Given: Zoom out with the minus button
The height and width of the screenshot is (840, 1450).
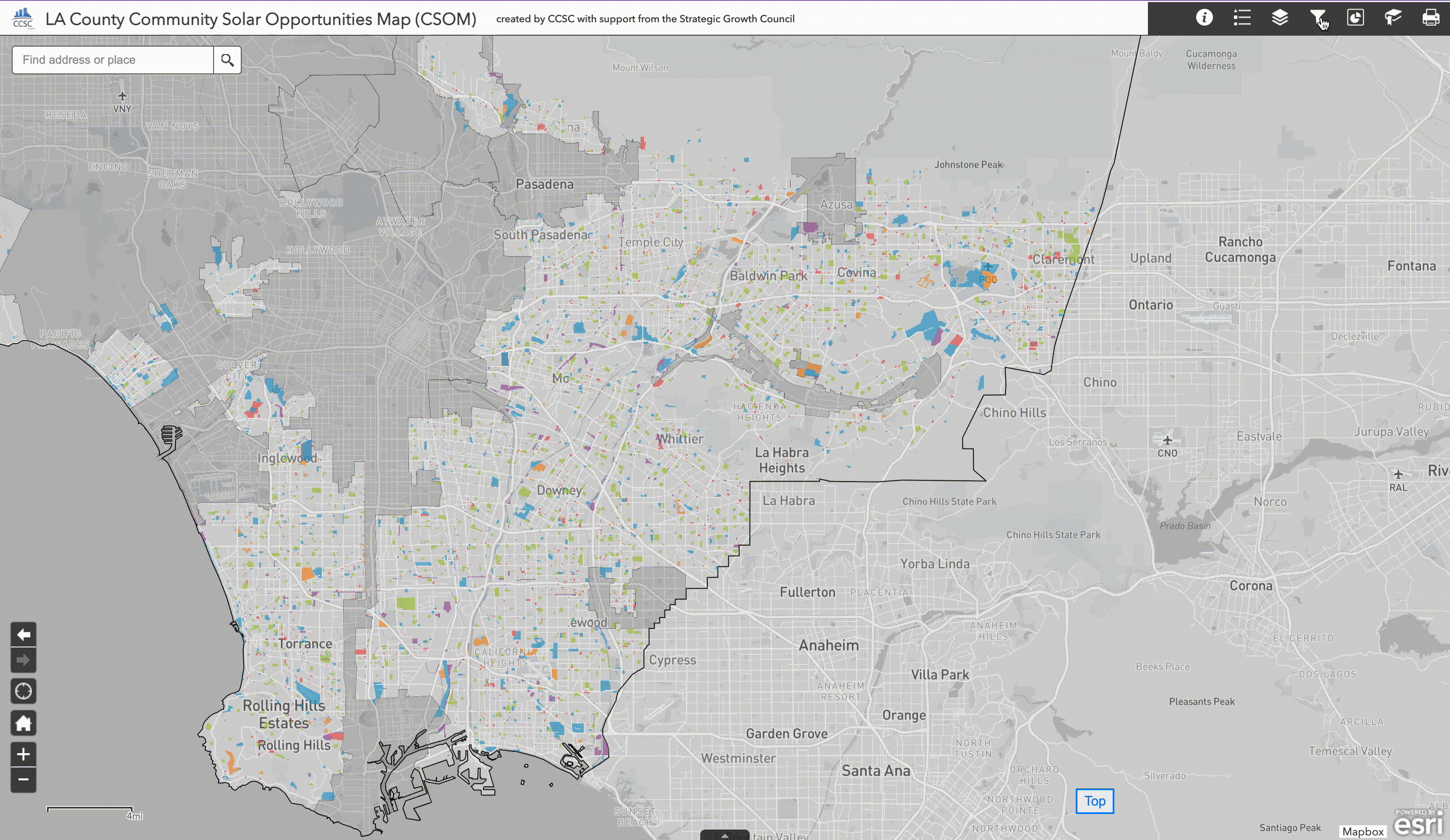Looking at the screenshot, I should 23,780.
